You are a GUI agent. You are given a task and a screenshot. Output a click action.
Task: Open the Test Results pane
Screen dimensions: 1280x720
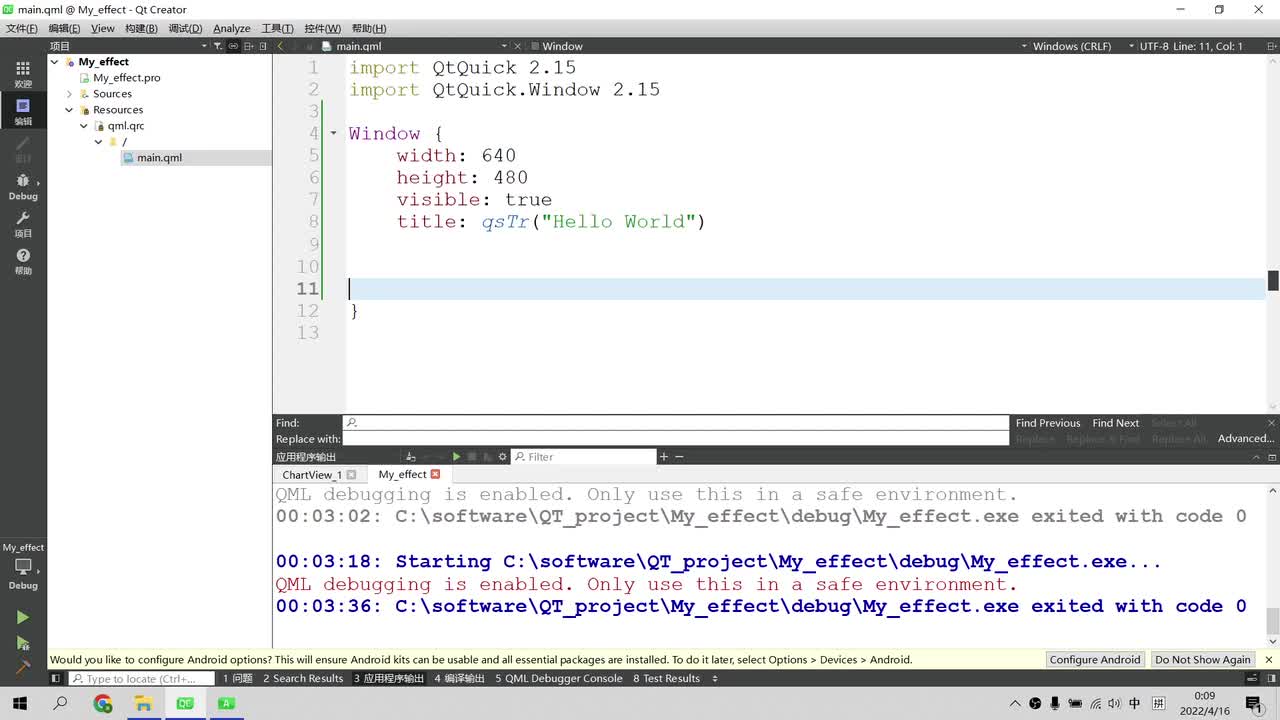coord(667,679)
